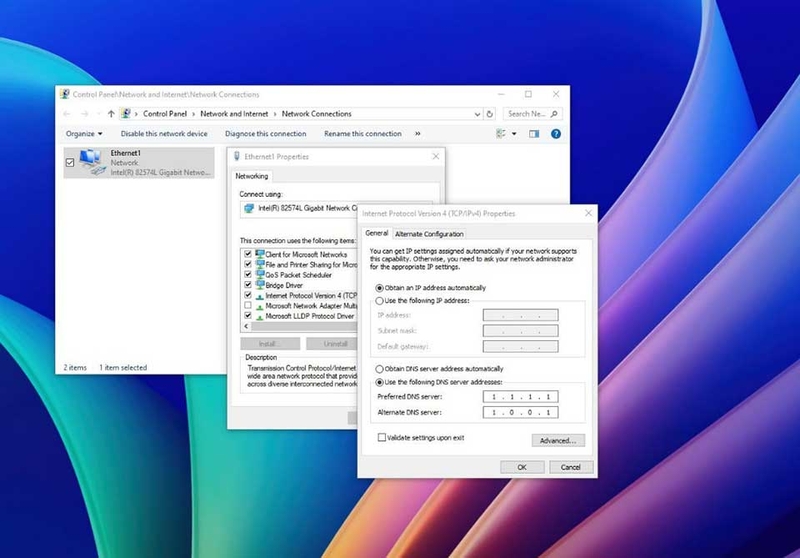The image size is (800, 558).
Task: Open the Organize dropdown menu
Action: pos(84,134)
